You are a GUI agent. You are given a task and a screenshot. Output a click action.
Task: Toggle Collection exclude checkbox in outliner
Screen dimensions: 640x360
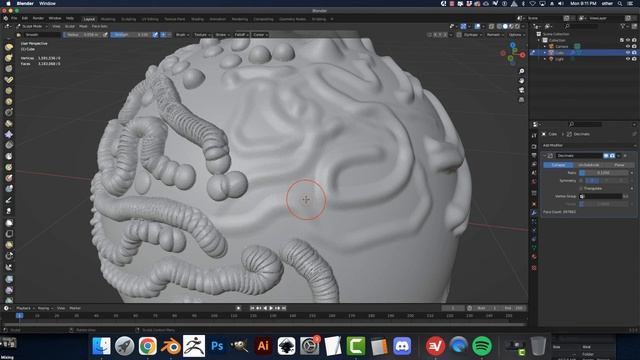click(x=622, y=40)
